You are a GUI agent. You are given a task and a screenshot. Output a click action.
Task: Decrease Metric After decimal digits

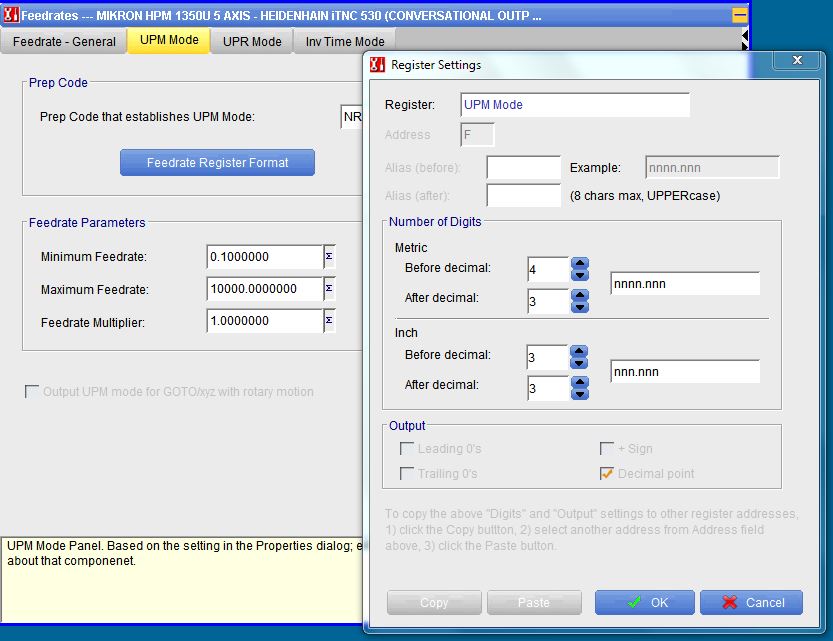(x=580, y=307)
